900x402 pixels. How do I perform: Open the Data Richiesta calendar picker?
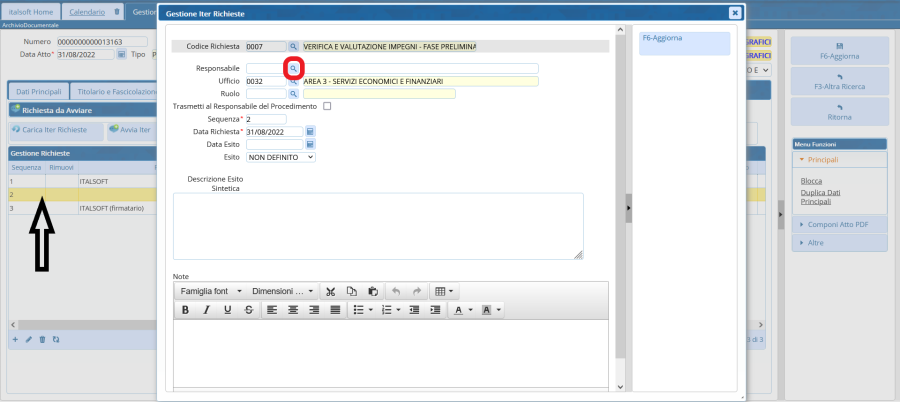coord(310,132)
